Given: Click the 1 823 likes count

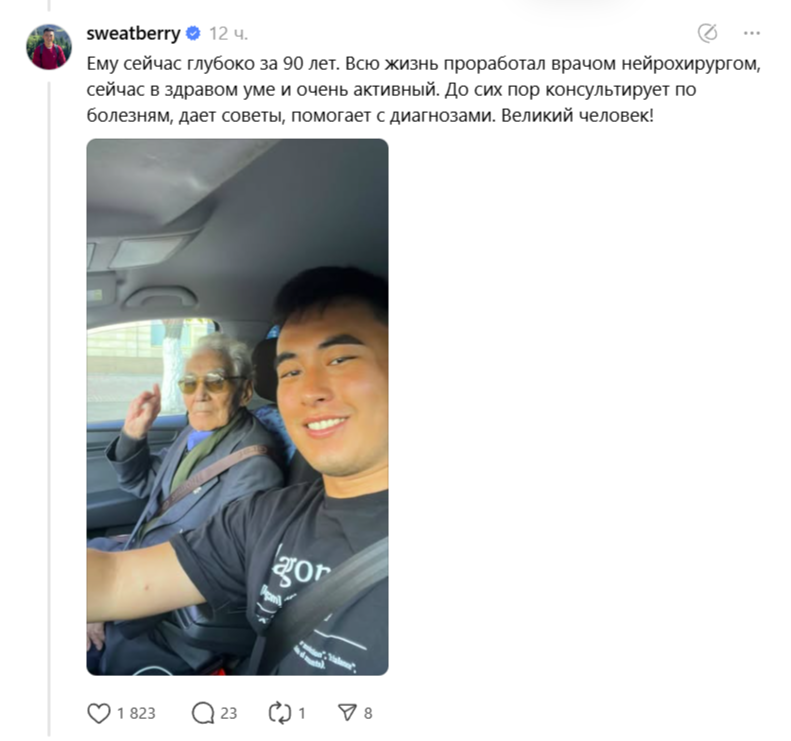Looking at the screenshot, I should pyautogui.click(x=136, y=713).
